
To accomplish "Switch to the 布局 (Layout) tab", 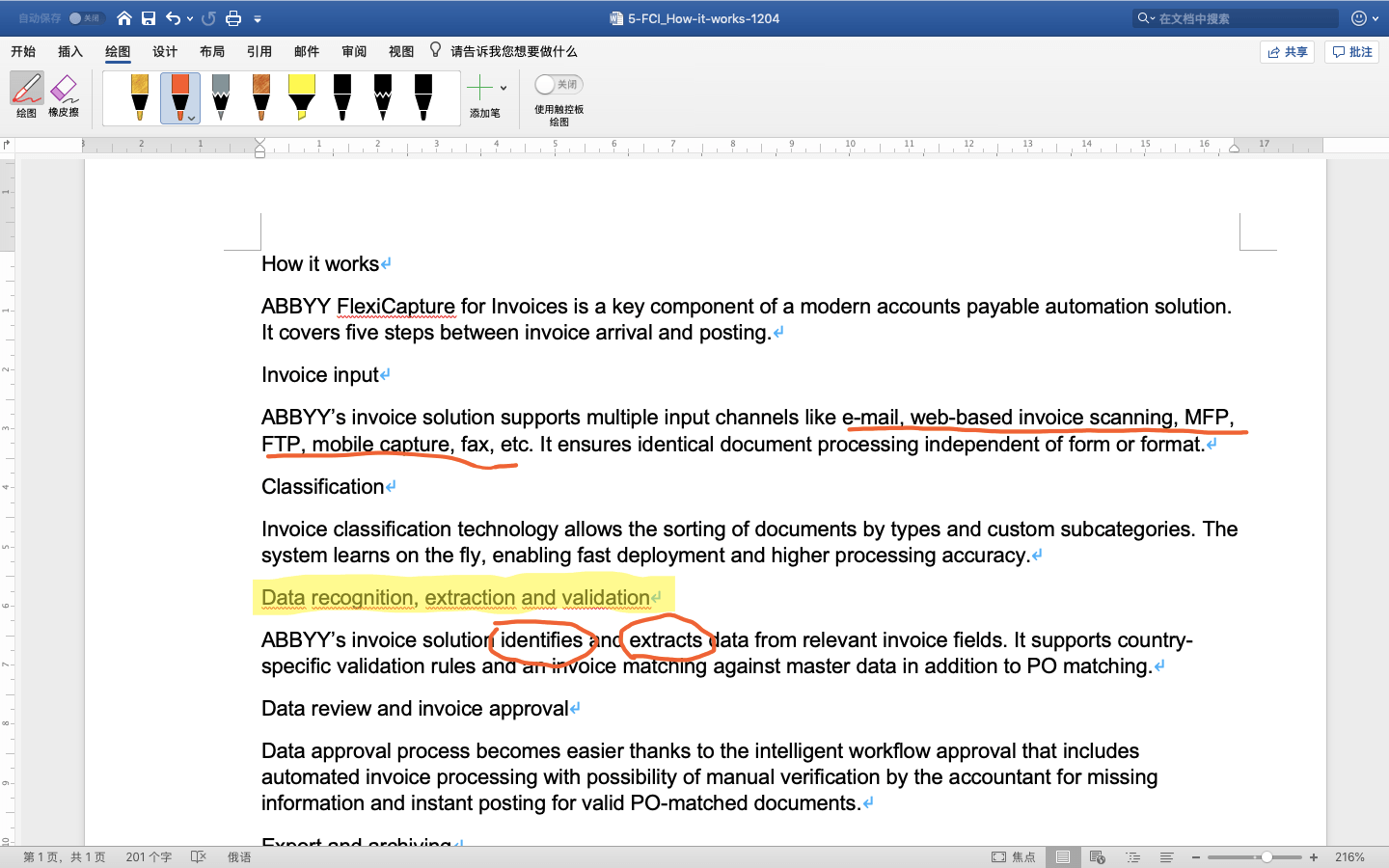I will [x=212, y=51].
